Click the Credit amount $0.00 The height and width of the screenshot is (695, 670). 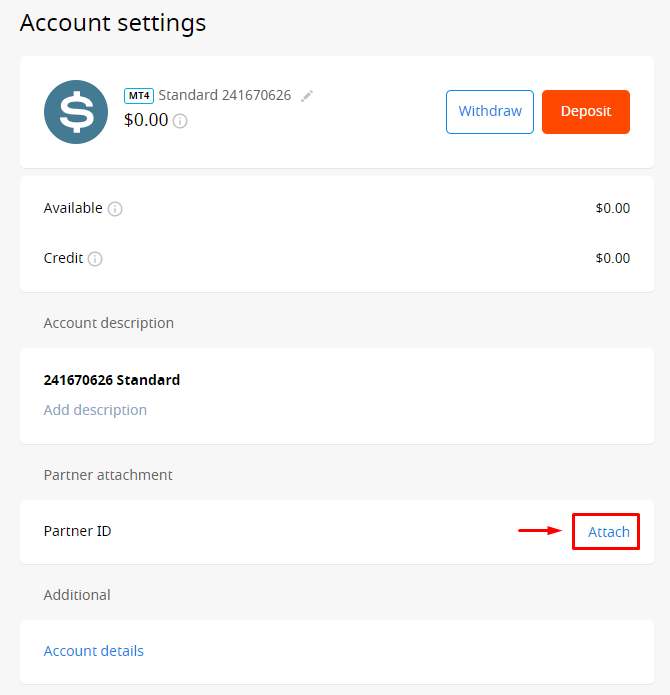tap(612, 258)
